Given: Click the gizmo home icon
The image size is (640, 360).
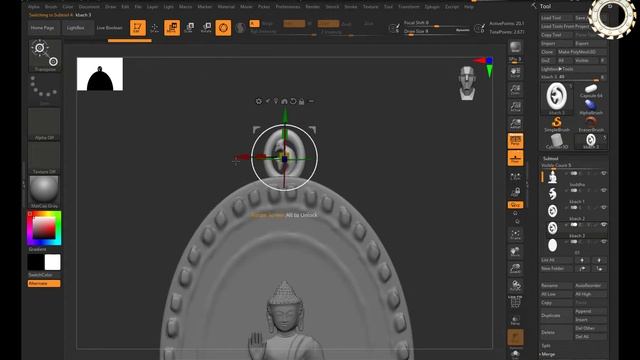Looking at the screenshot, I should pos(284,101).
